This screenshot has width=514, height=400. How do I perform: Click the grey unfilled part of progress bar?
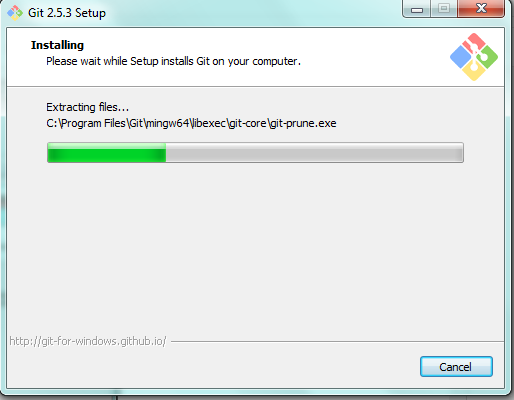point(314,153)
